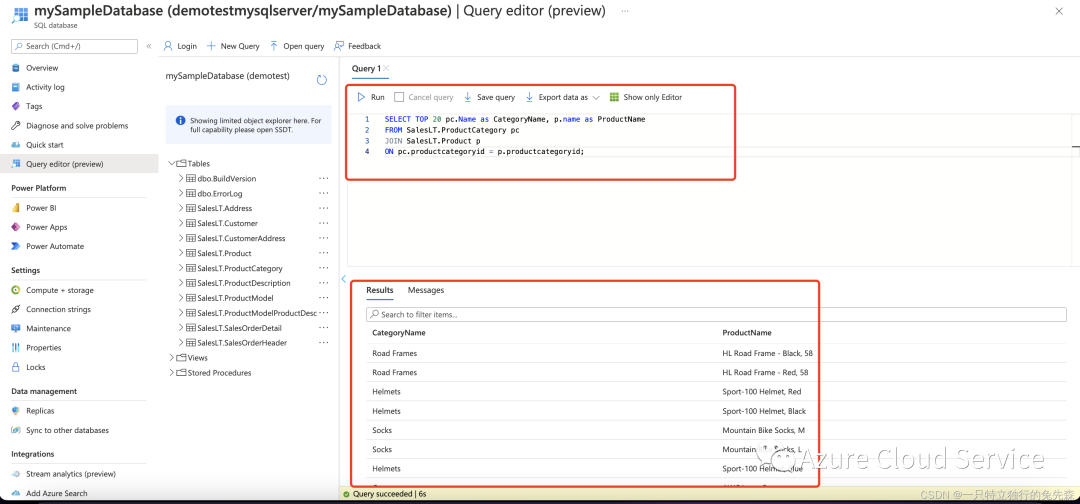Expand the dbo.BuildVersion table
Viewport: 1080px width, 504px height.
click(181, 178)
